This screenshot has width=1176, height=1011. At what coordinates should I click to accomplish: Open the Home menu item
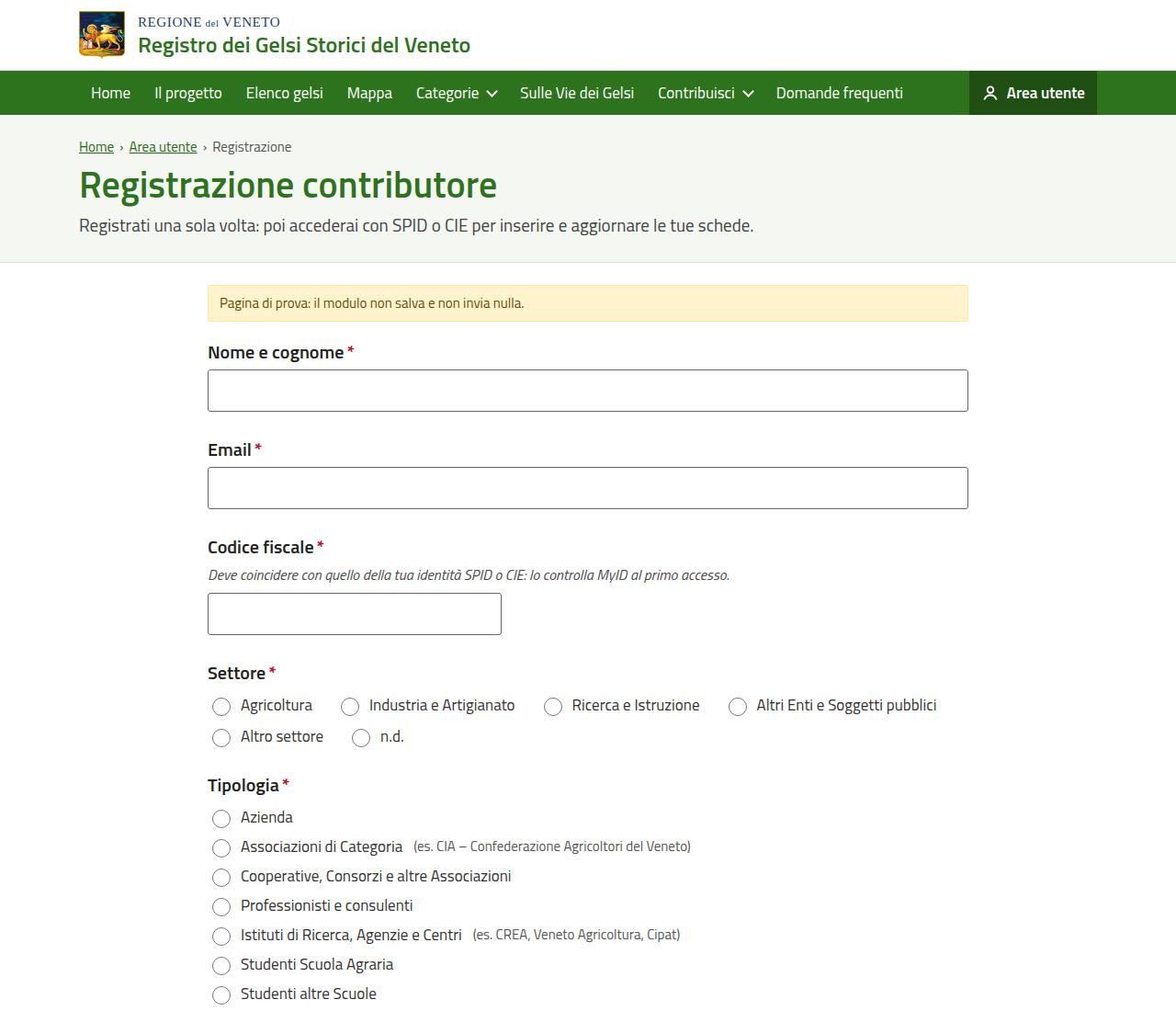(x=110, y=93)
